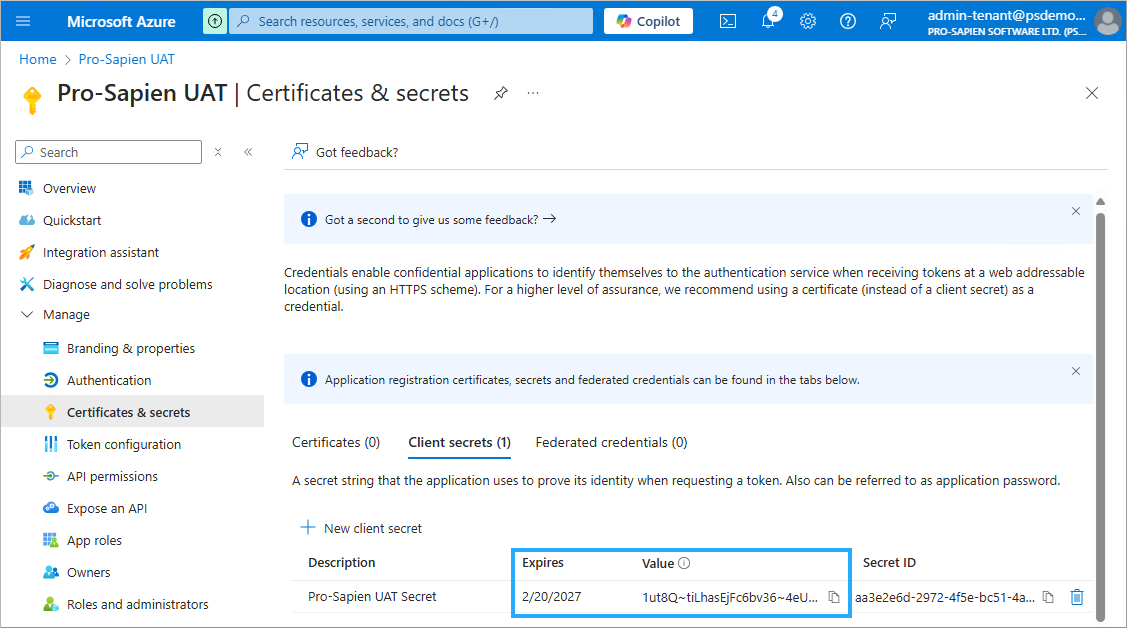Delete the Pro-Sapien UAT Secret
Image resolution: width=1127 pixels, height=628 pixels.
pyautogui.click(x=1076, y=597)
